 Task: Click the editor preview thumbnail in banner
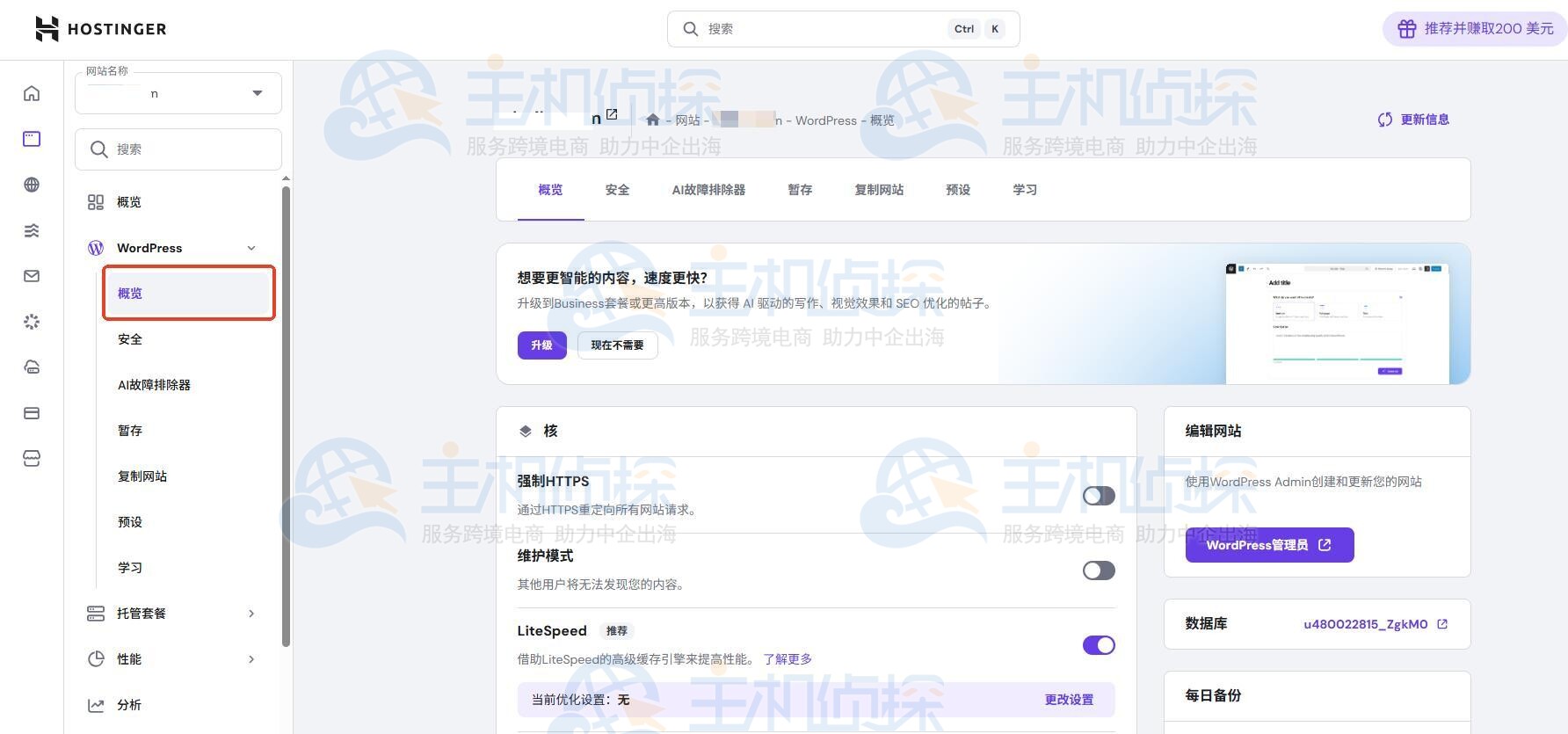1337,323
